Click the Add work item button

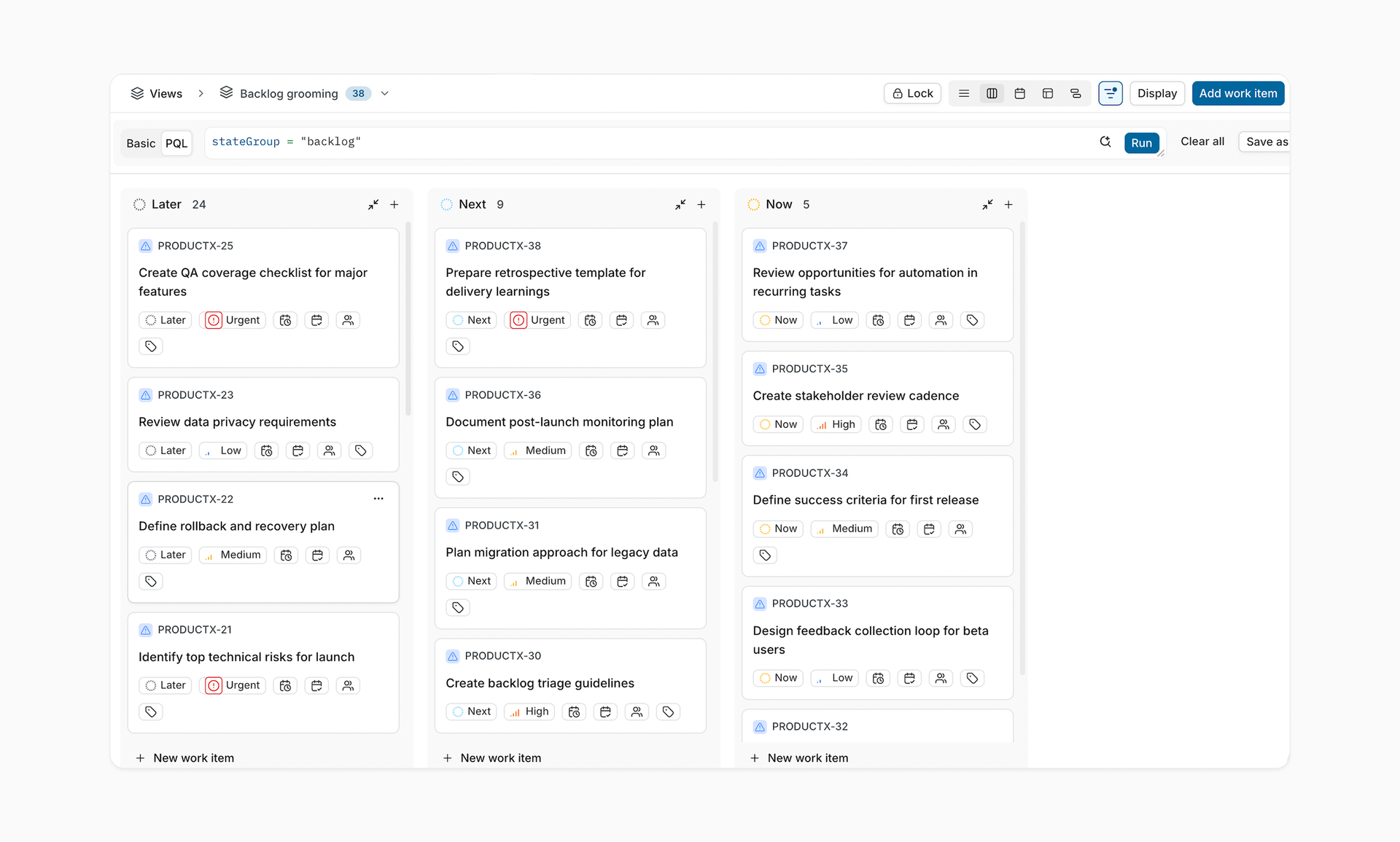(x=1237, y=93)
